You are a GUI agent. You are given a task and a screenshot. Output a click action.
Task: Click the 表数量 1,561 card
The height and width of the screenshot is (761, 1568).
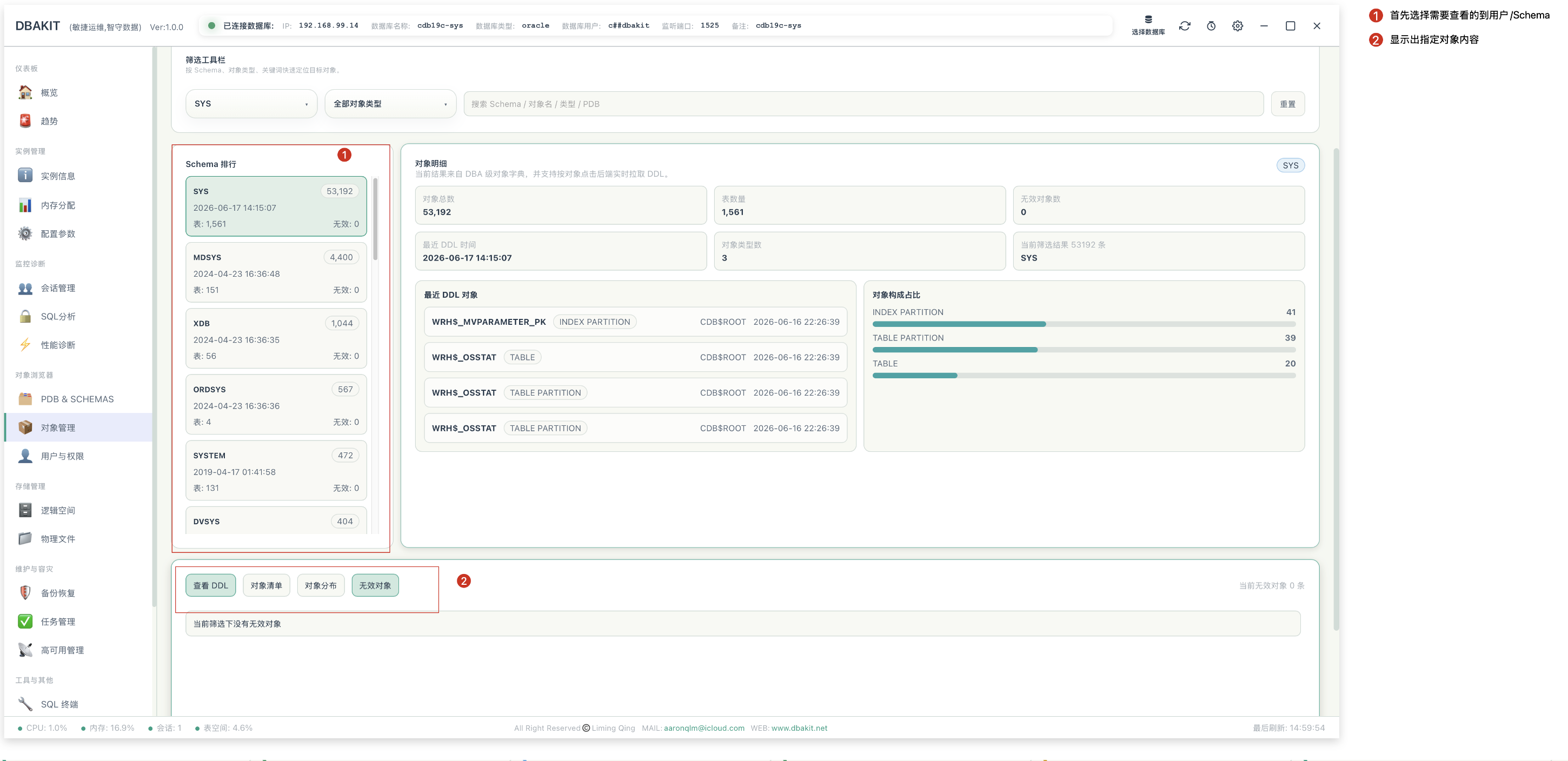(860, 205)
